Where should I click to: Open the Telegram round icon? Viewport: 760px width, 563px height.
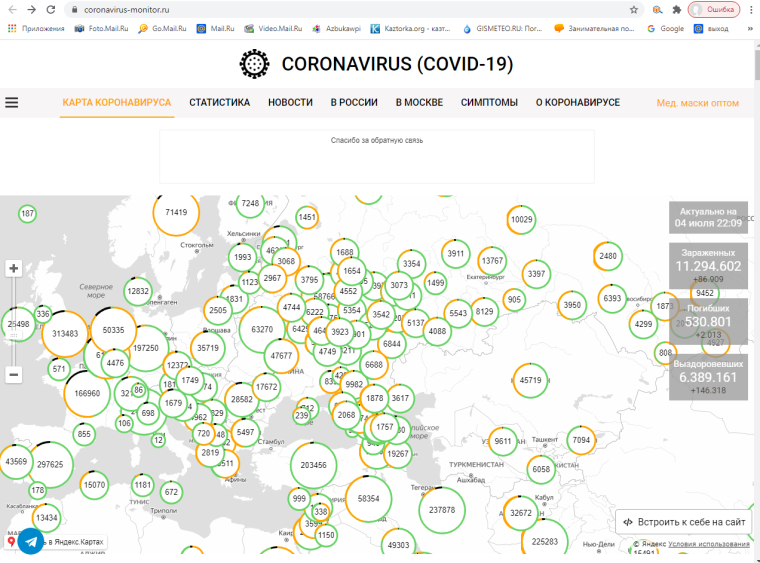[31, 541]
